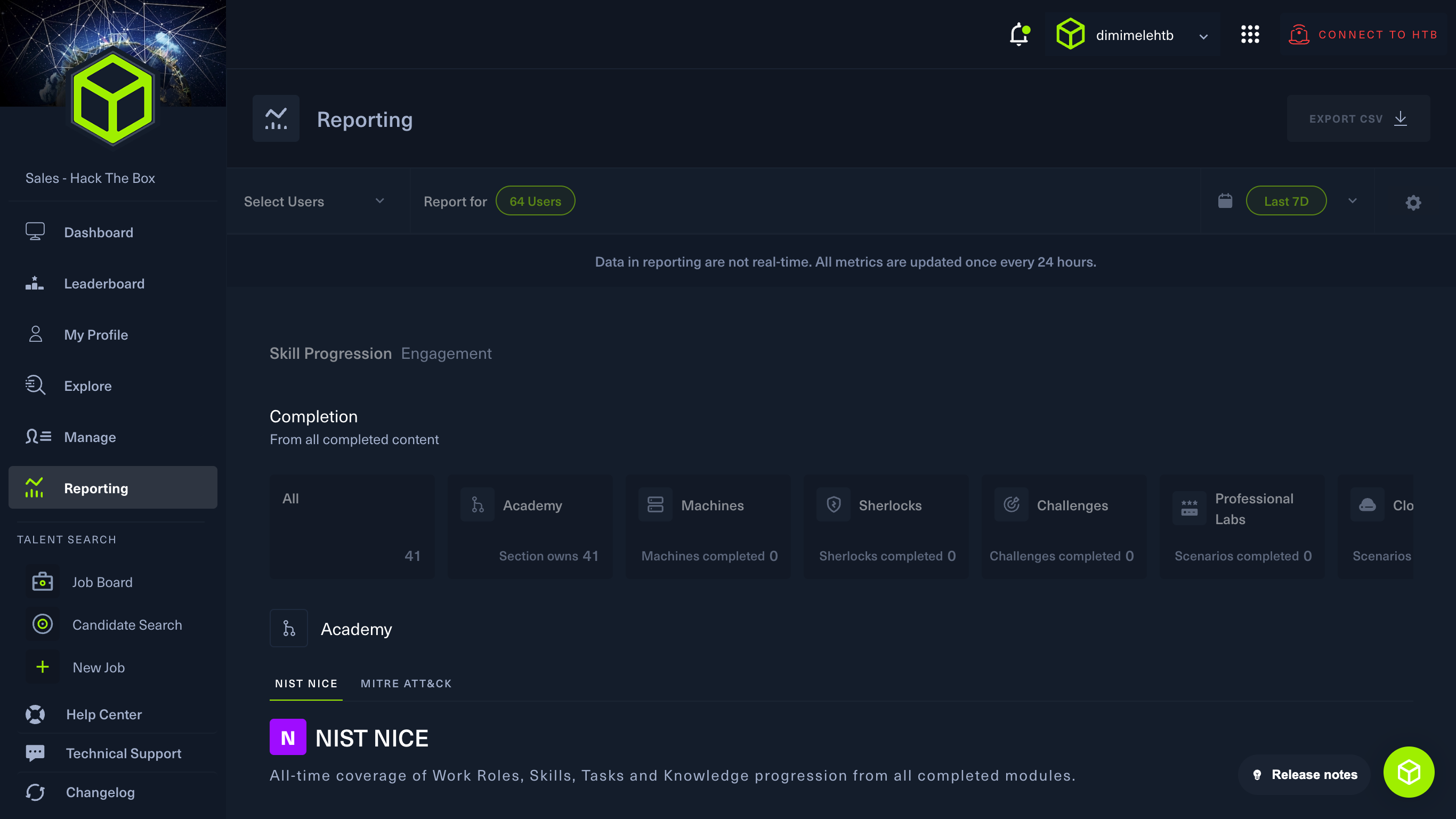Image resolution: width=1456 pixels, height=819 pixels.
Task: Click the Manage users icon
Action: tap(38, 437)
